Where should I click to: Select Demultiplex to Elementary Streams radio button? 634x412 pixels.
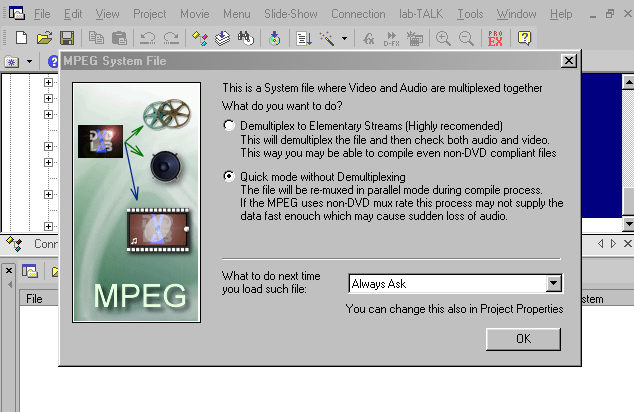tap(229, 125)
